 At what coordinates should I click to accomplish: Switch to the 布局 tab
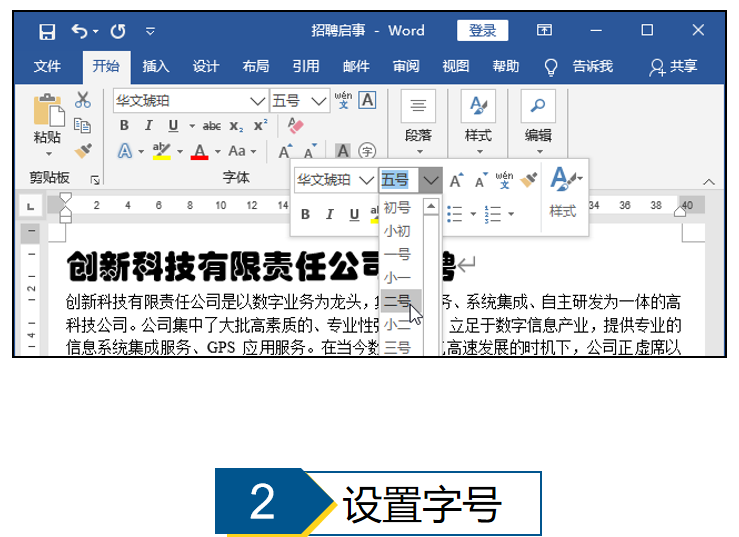[x=256, y=66]
